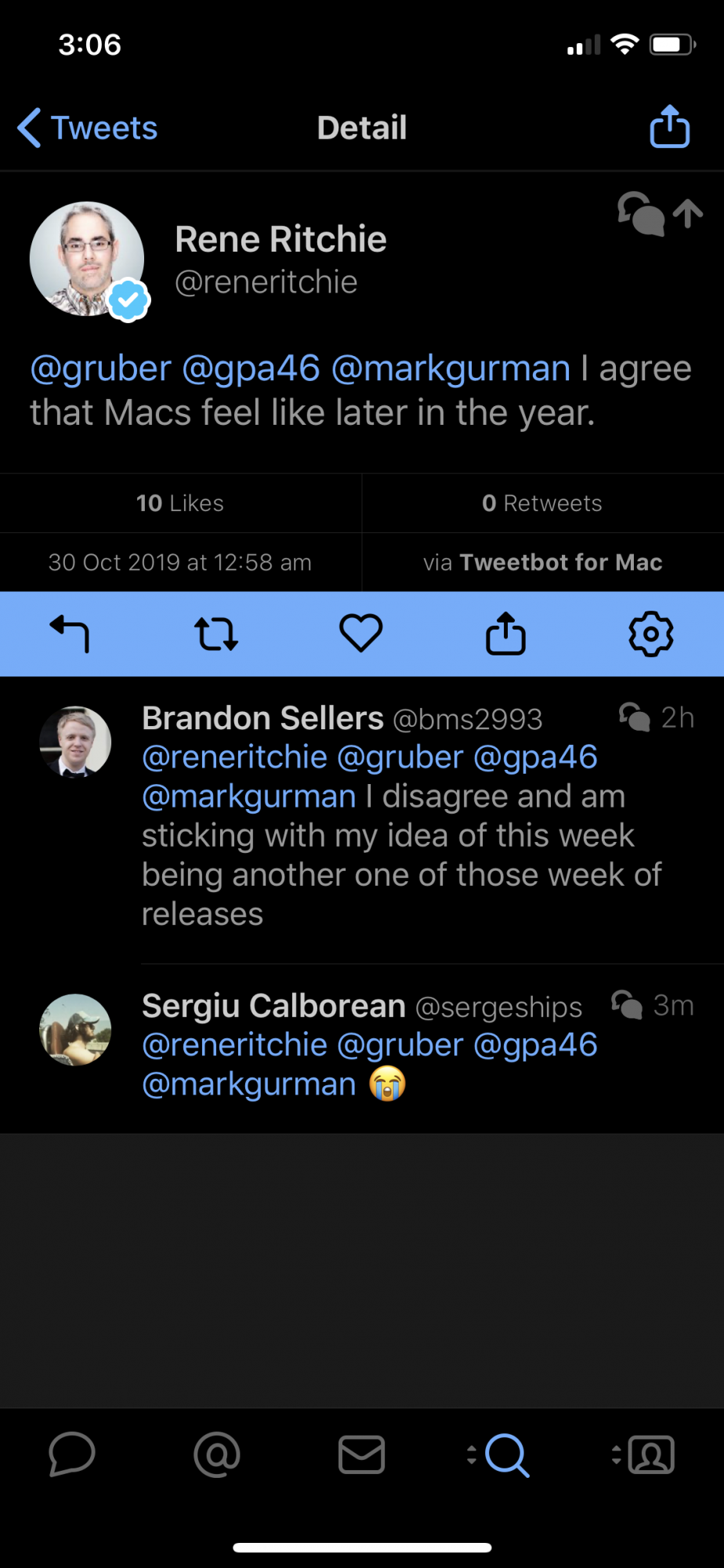
Task: Open tweet settings gear icon
Action: coord(650,633)
